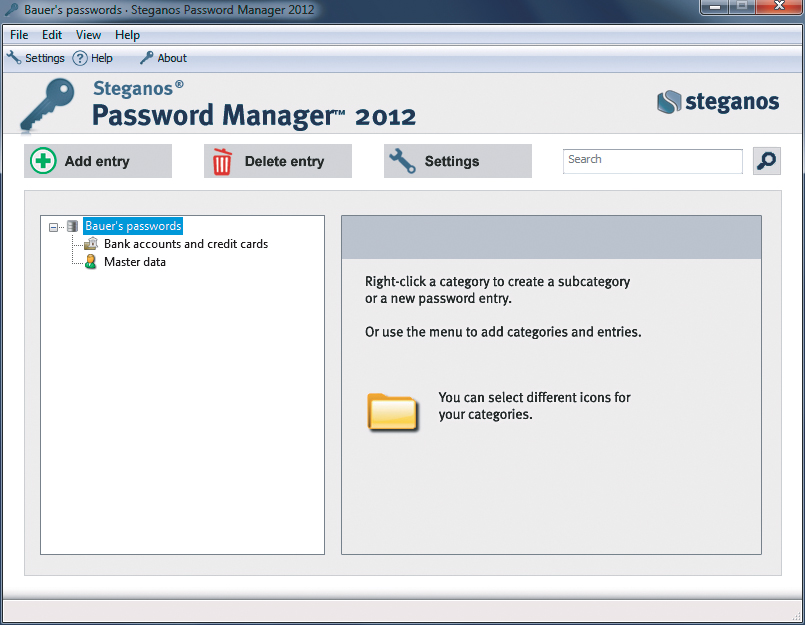This screenshot has height=625, width=805.
Task: Click Settings in the small top toolbar
Action: pos(36,58)
